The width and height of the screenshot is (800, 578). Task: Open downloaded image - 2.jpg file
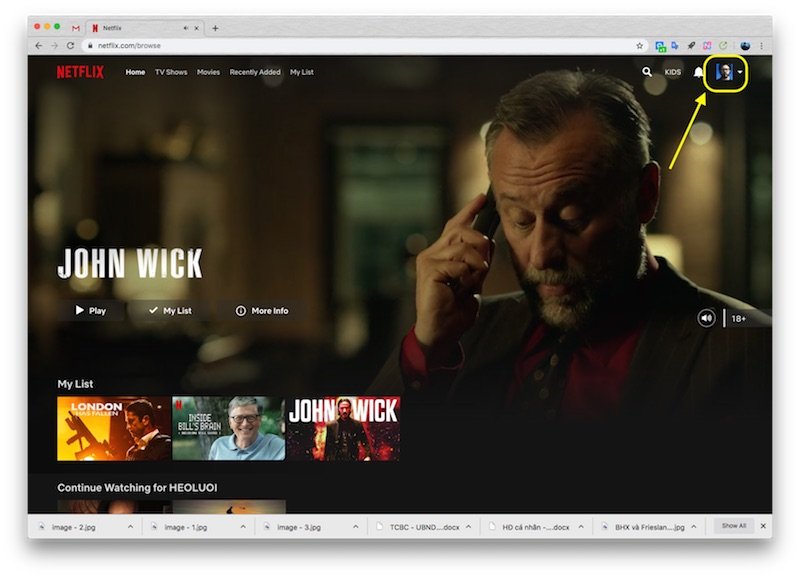click(74, 527)
